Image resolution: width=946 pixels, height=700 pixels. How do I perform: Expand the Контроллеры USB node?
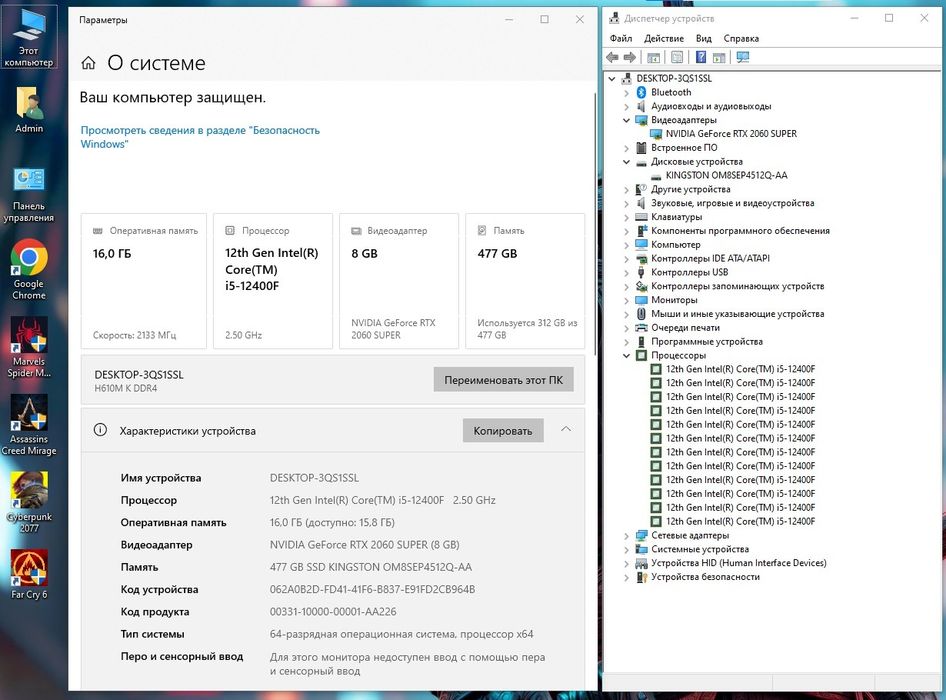(626, 273)
